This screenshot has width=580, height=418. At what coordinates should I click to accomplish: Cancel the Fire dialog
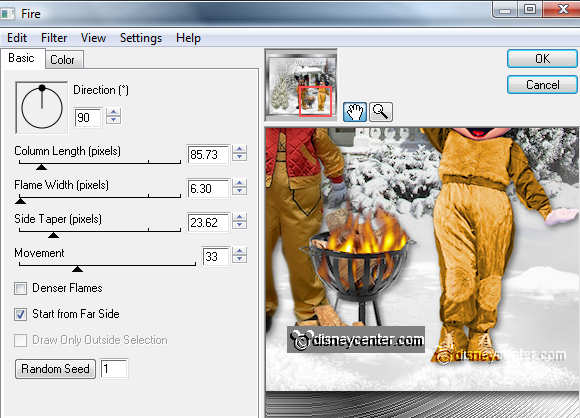[542, 85]
